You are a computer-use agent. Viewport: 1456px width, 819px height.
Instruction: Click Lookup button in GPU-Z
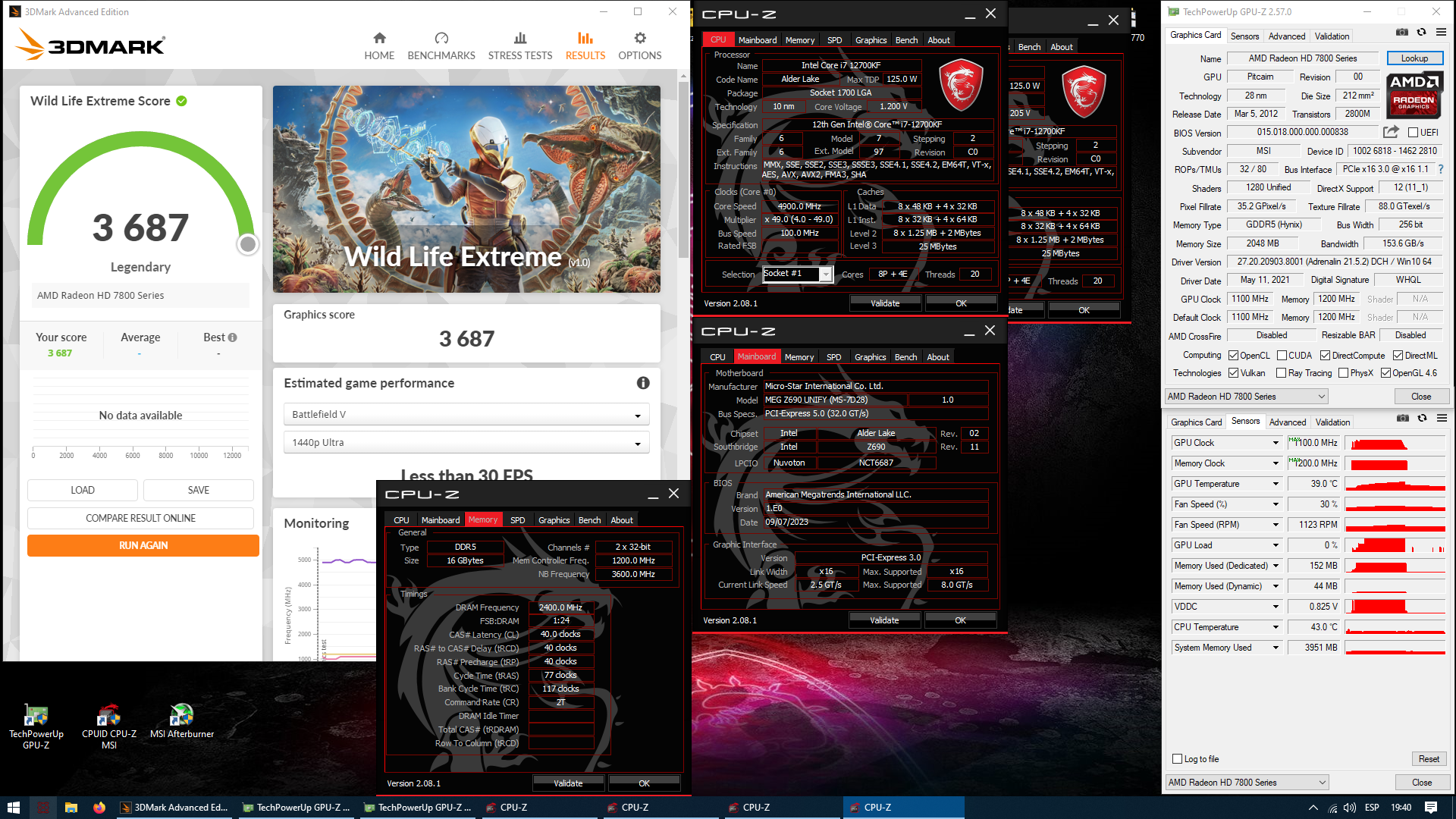[x=1414, y=58]
